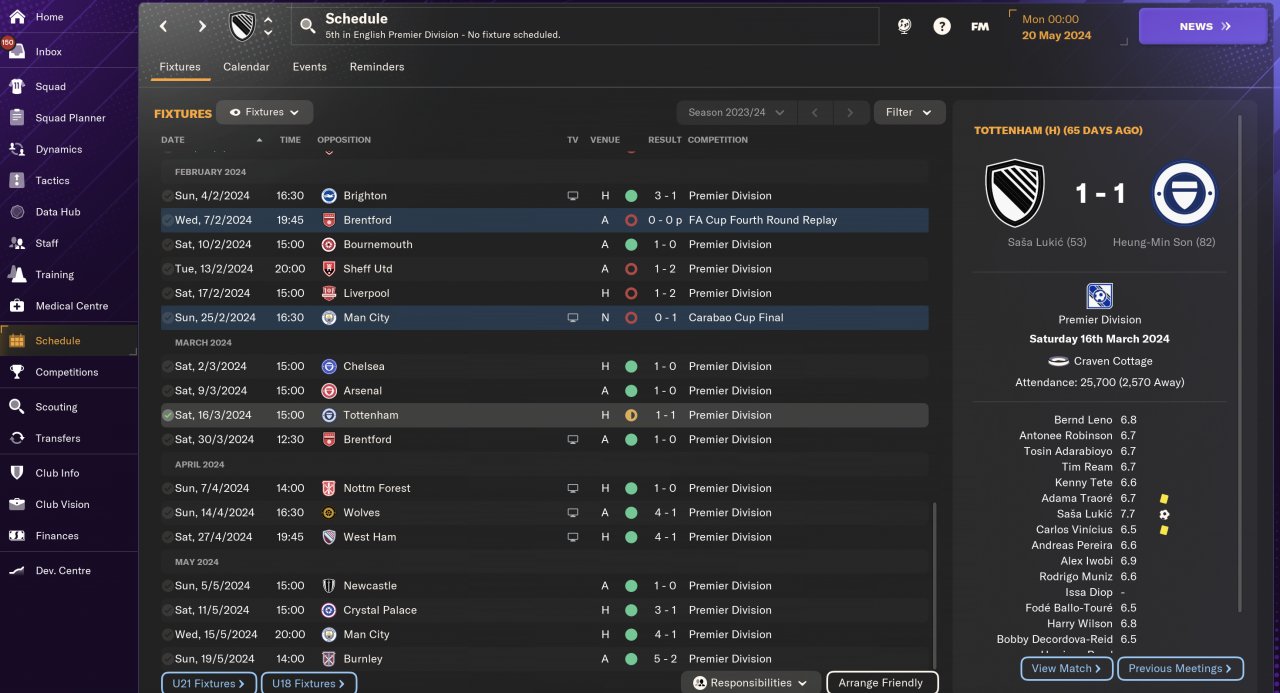
Task: Open the Finances icon
Action: (17, 536)
